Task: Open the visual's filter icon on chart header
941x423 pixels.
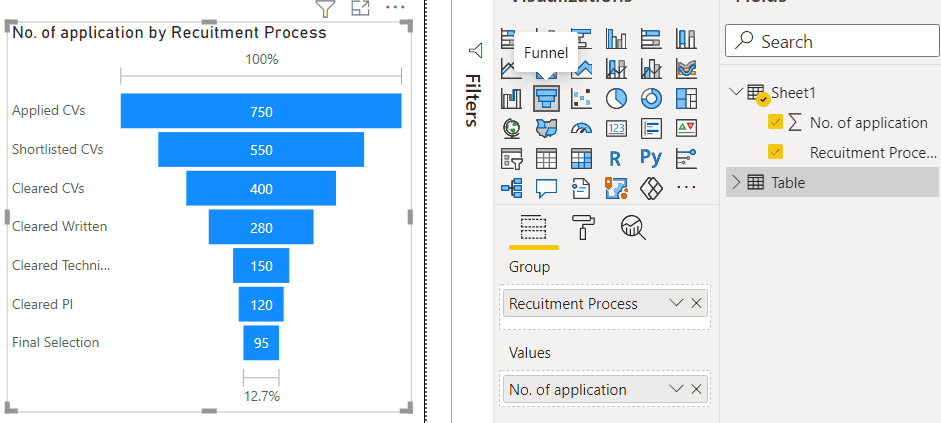Action: coord(325,8)
